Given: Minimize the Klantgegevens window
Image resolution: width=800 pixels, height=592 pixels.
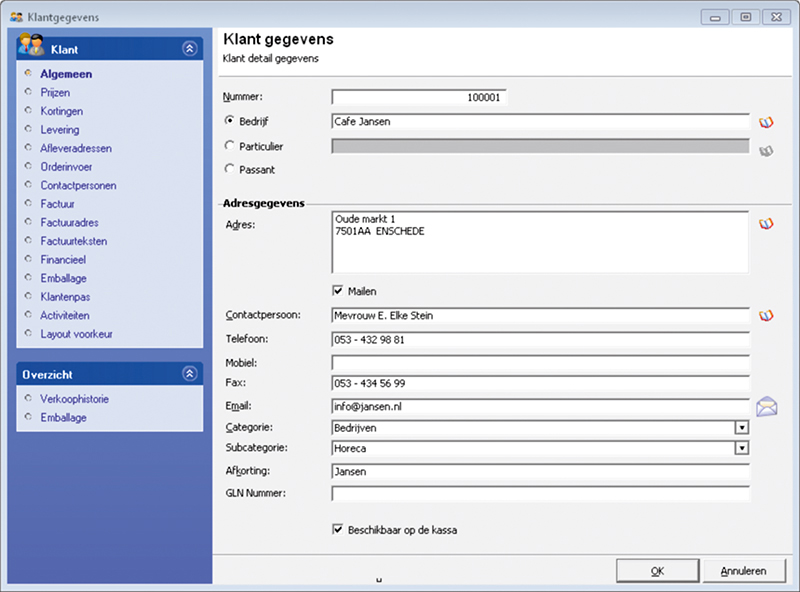Looking at the screenshot, I should pos(715,17).
